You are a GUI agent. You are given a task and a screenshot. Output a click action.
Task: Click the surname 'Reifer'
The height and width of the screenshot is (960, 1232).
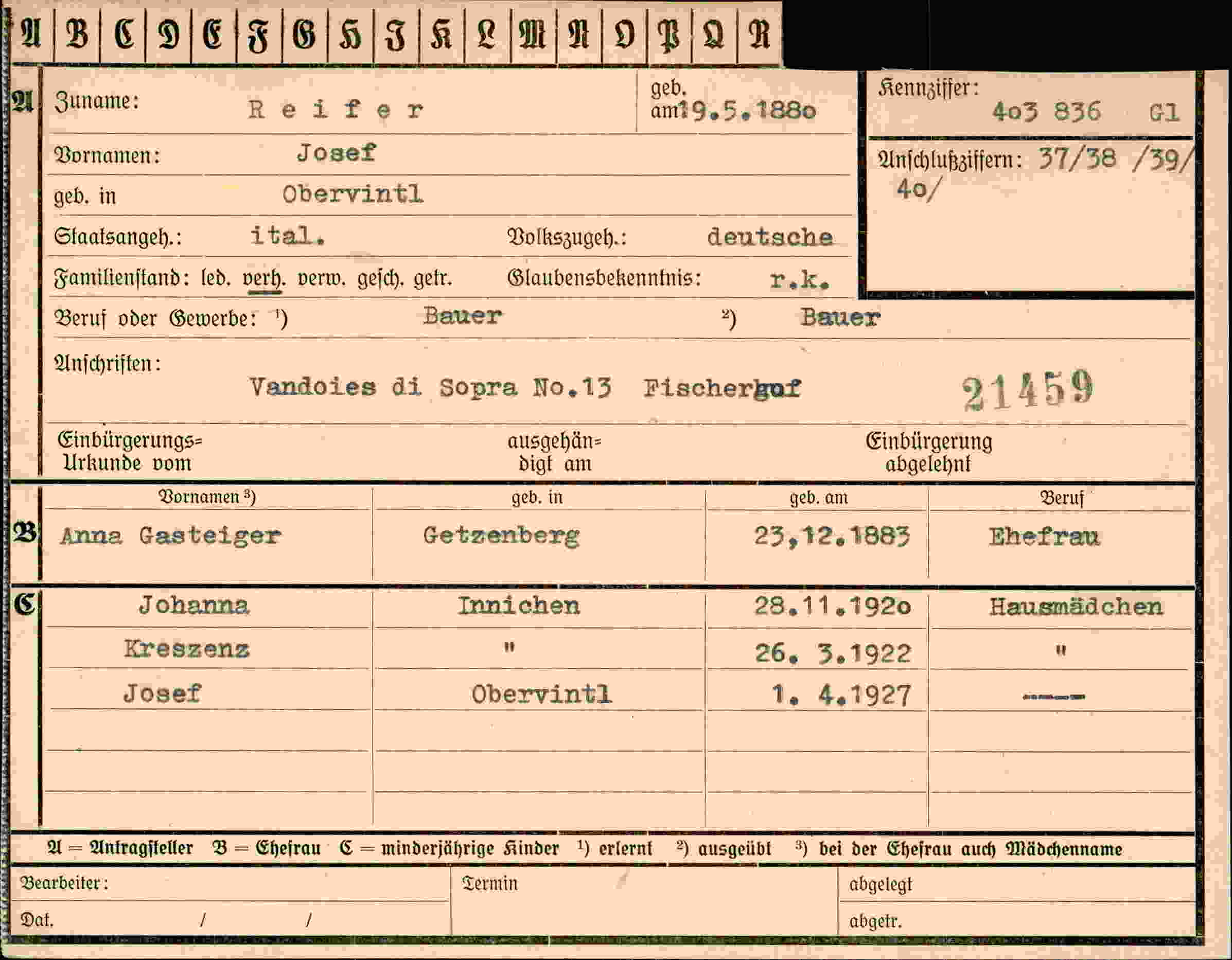tap(336, 110)
